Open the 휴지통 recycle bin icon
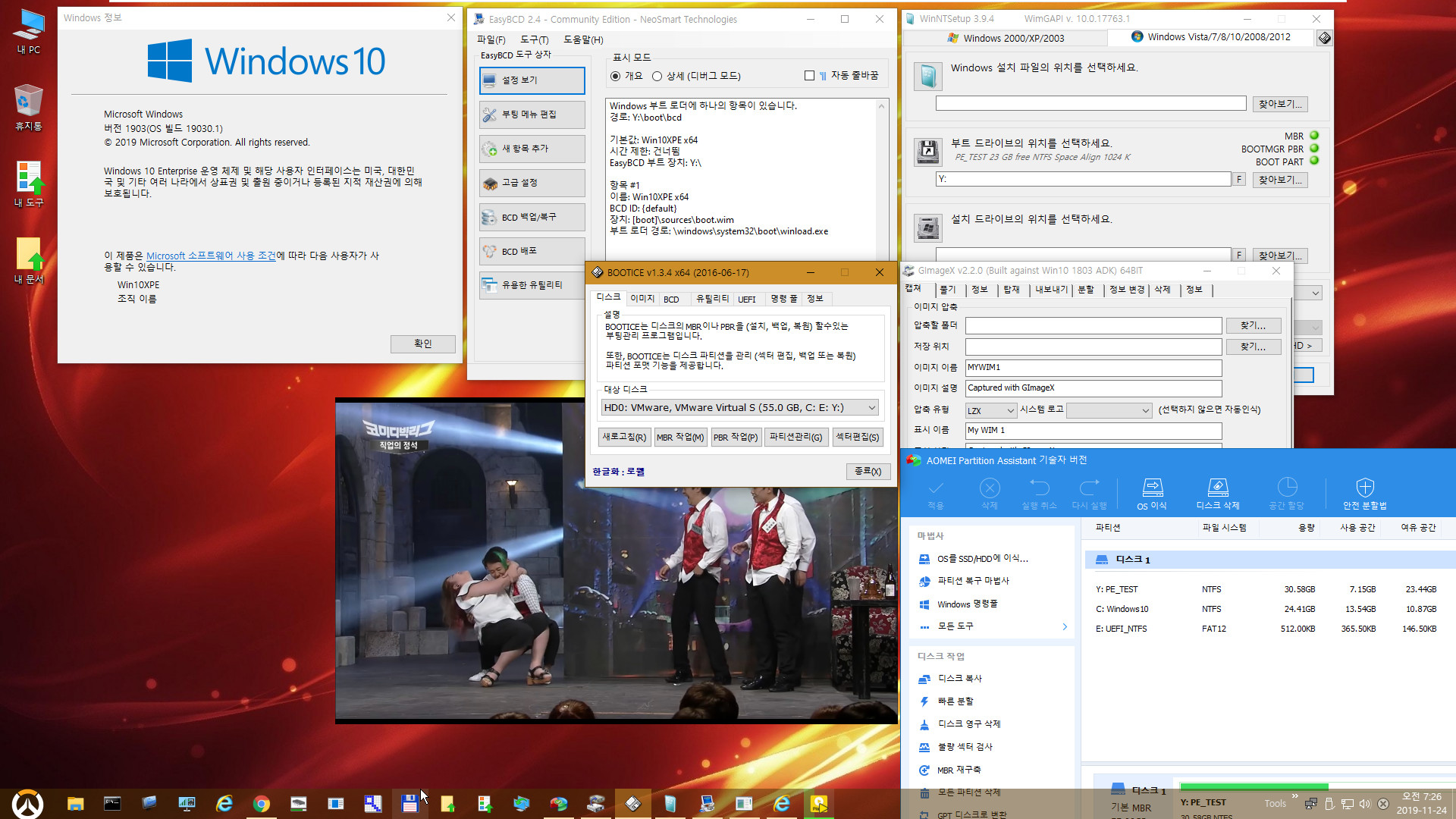 click(29, 108)
